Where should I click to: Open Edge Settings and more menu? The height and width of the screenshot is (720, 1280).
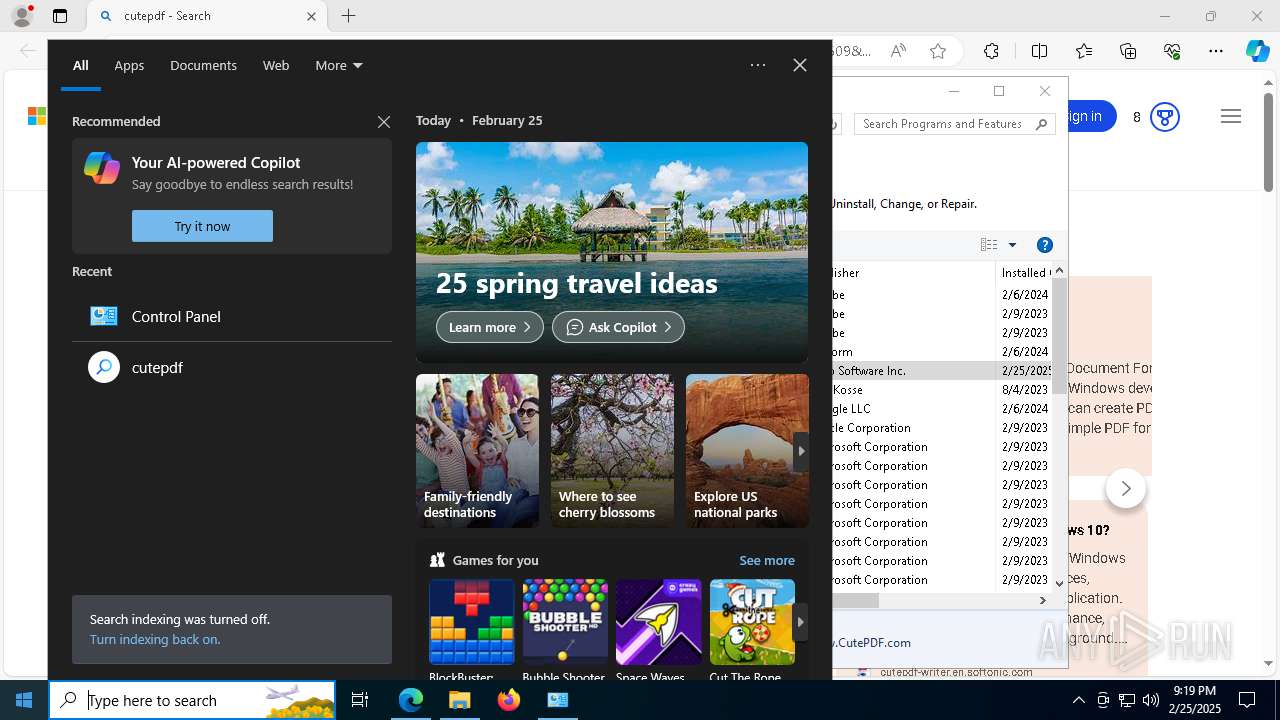(1216, 51)
